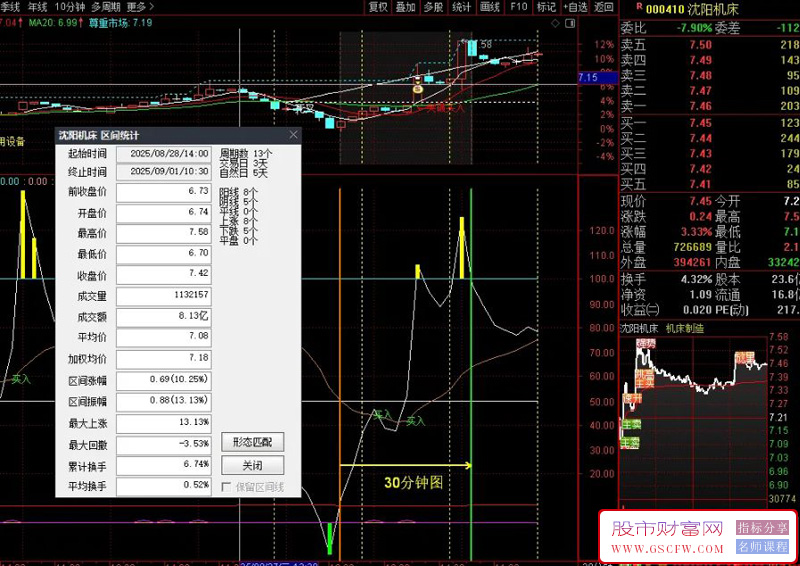Image resolution: width=800 pixels, height=566 pixels.
Task: Expand the 更多 periods menu
Action: [x=140, y=7]
